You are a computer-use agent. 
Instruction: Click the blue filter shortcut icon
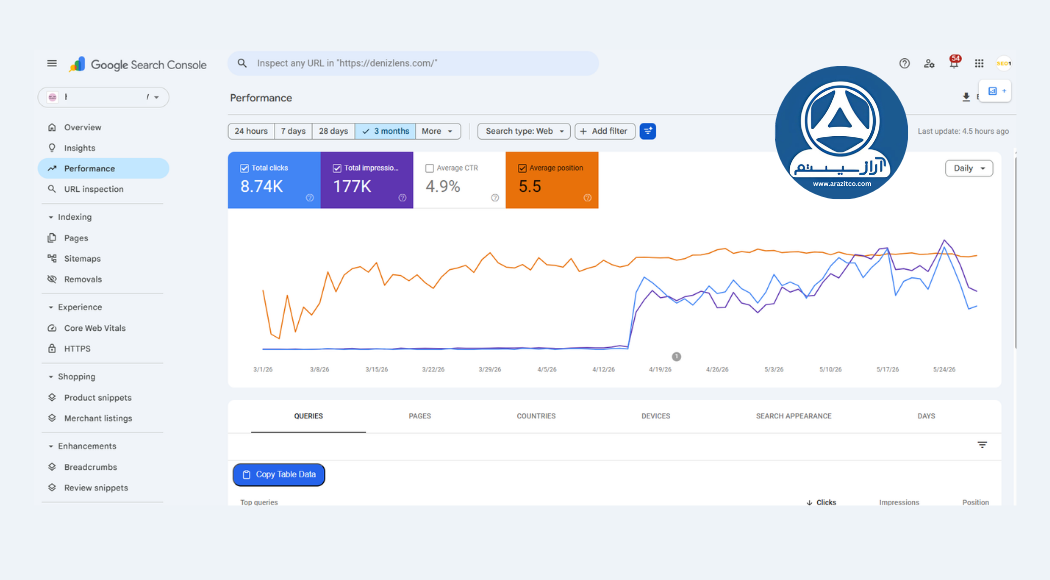click(648, 131)
